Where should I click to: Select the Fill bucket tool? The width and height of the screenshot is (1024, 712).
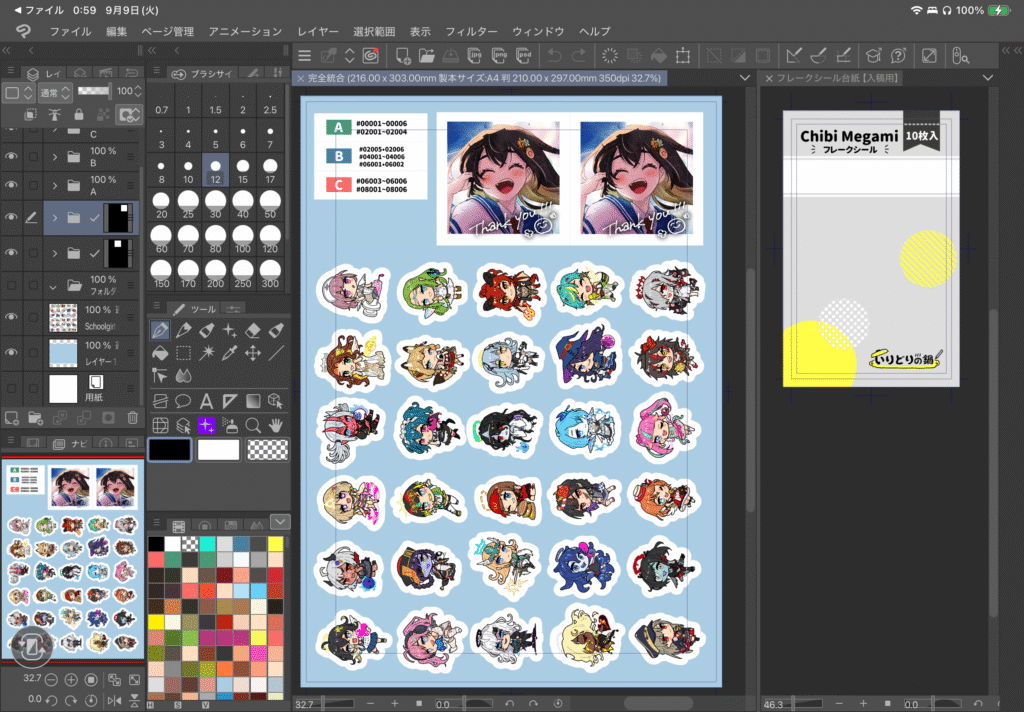point(160,353)
